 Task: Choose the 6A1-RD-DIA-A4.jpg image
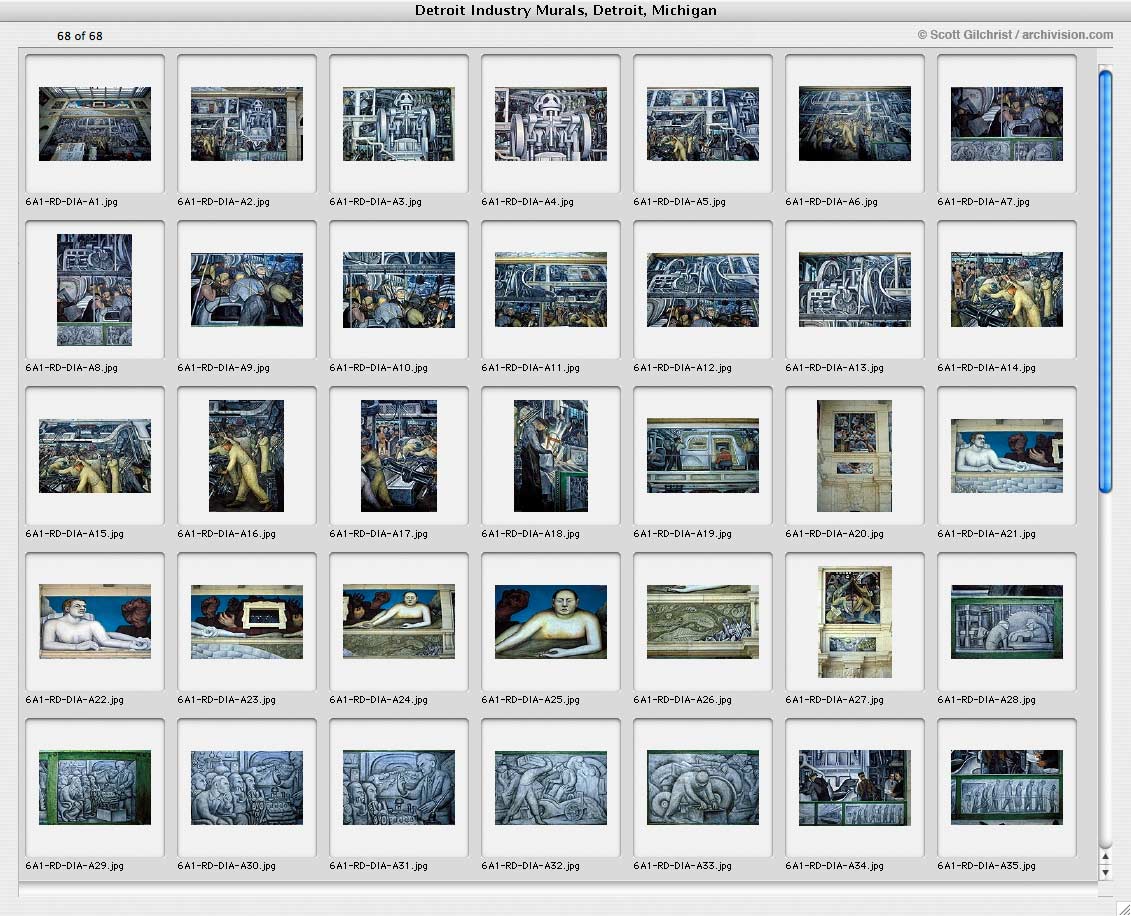[x=550, y=124]
